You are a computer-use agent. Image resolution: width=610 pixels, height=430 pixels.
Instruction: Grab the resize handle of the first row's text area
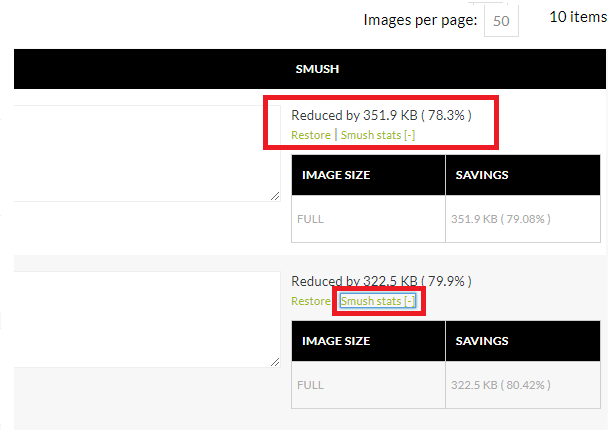(x=275, y=196)
